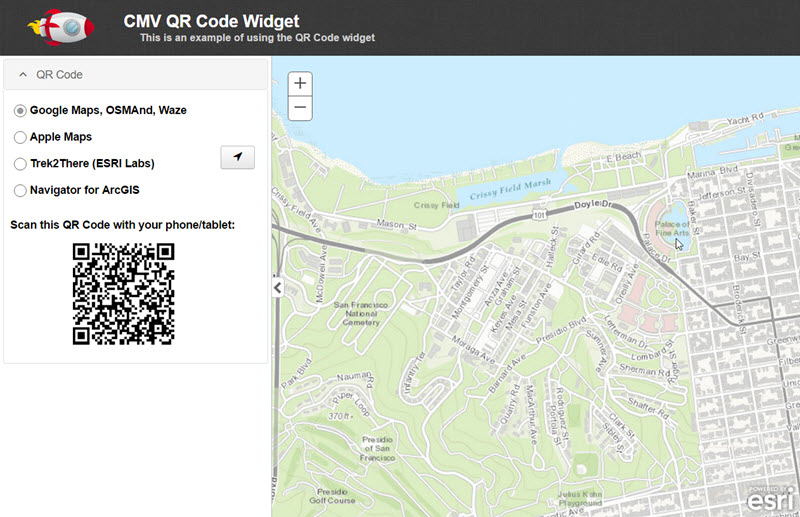Viewport: 800px width, 517px height.
Task: Click the esri logo on the map
Action: (771, 499)
